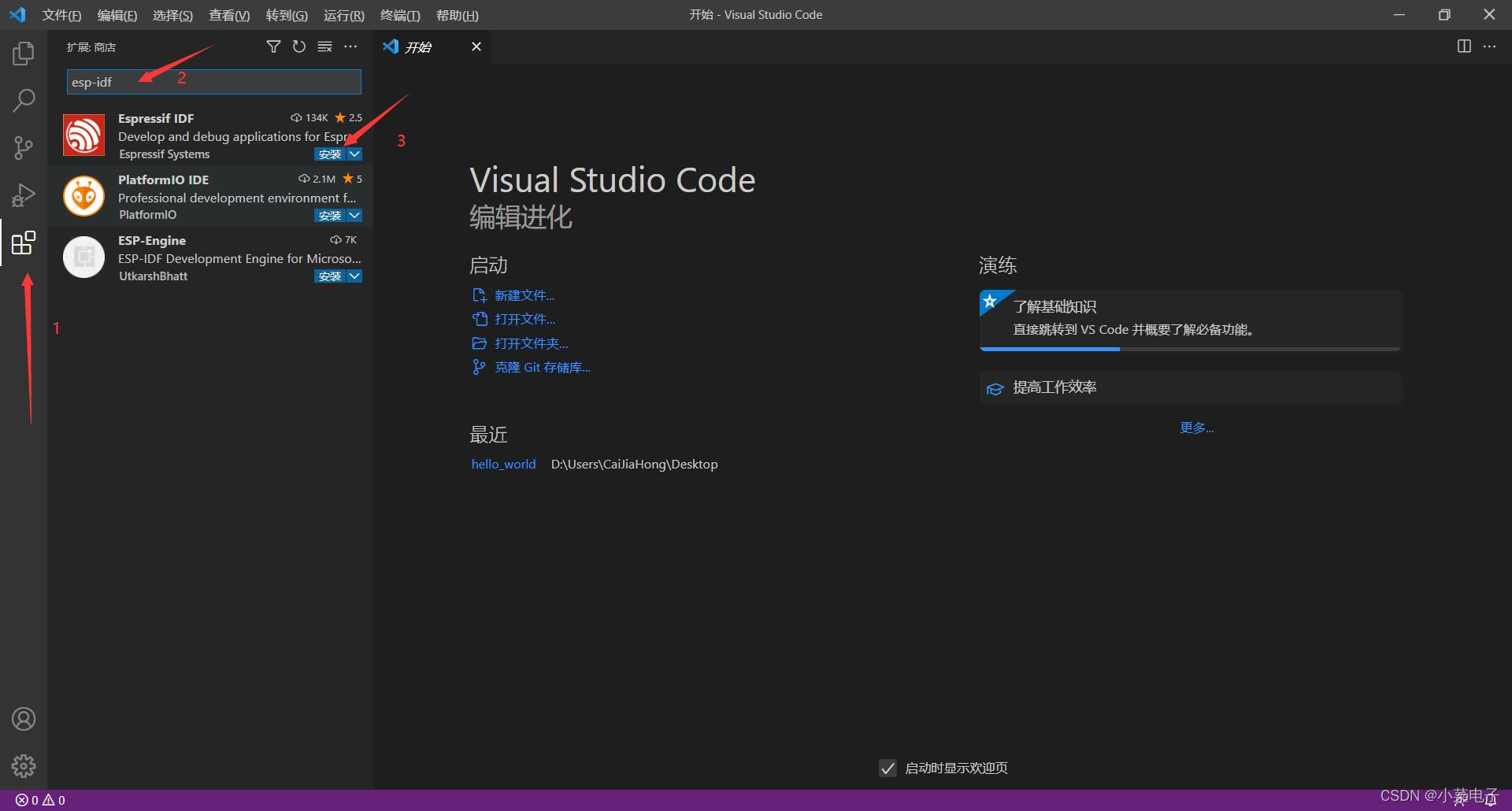Open editor more actions ellipsis

point(1489,46)
